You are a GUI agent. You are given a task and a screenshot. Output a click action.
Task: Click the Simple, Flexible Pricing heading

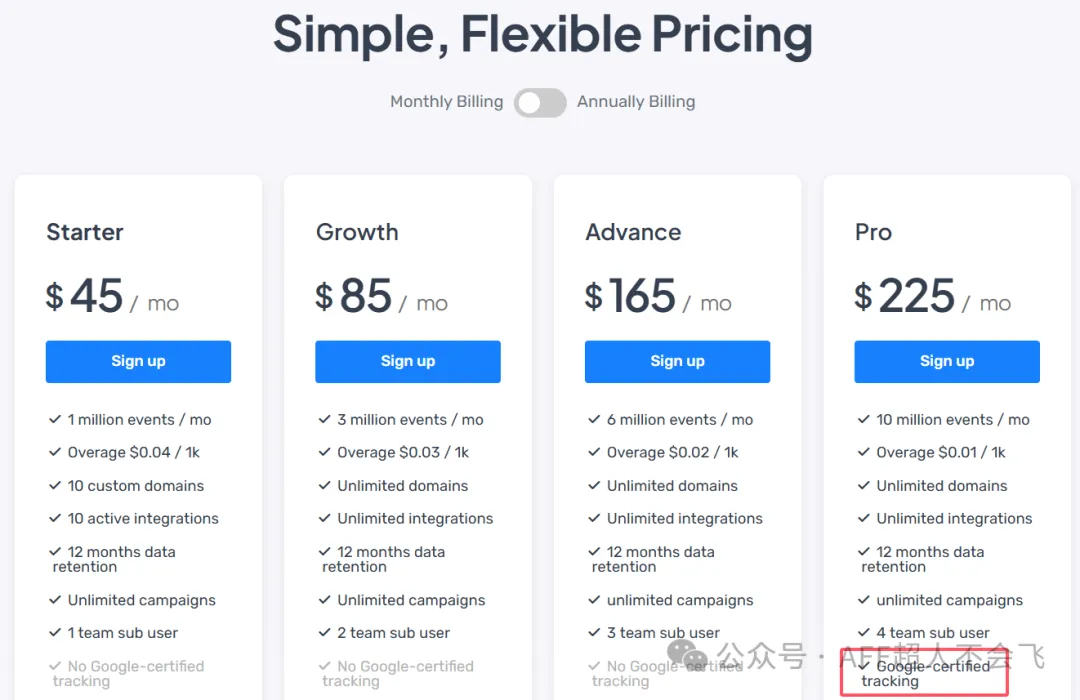click(x=542, y=35)
